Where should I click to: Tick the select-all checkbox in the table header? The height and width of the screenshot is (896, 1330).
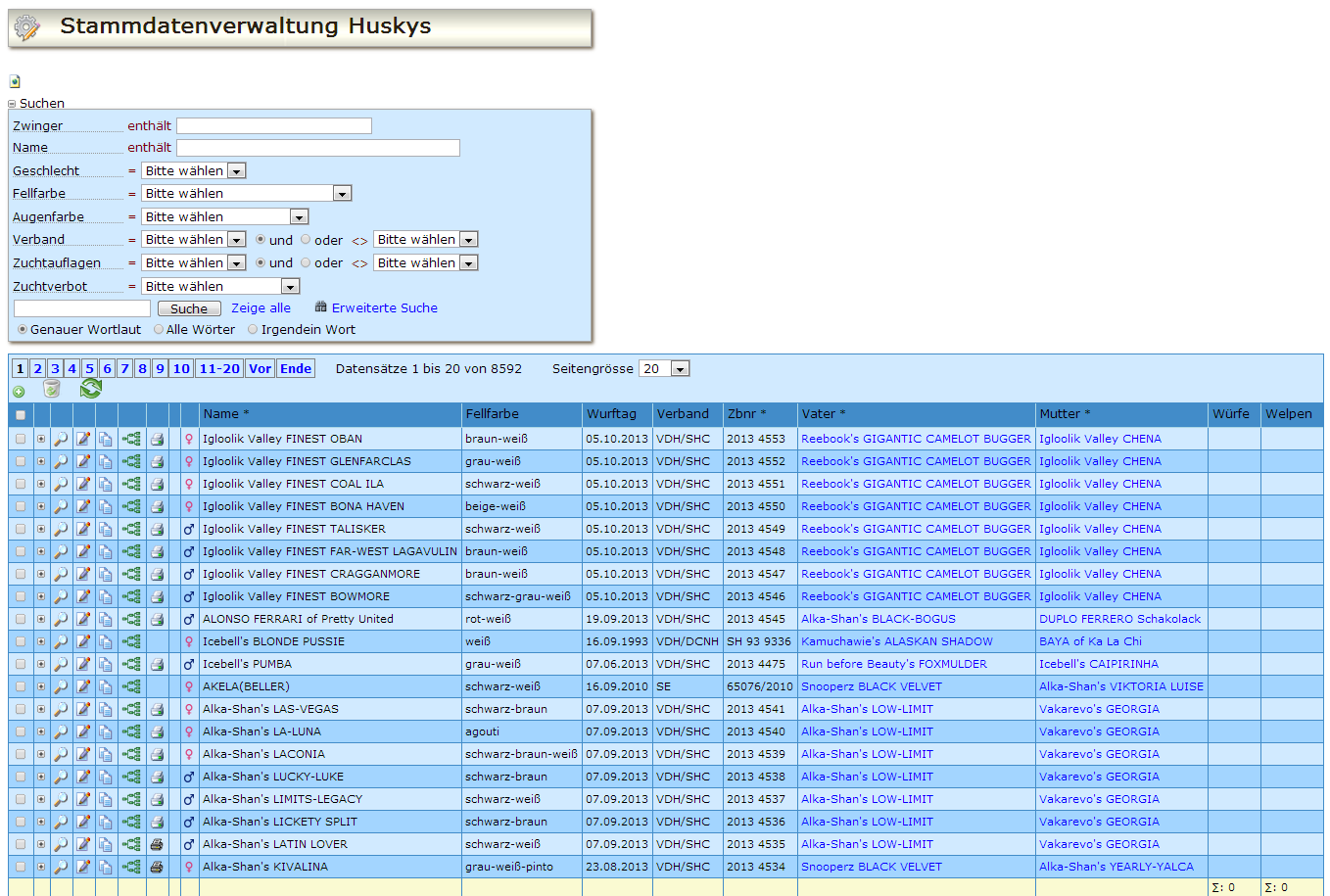pos(21,415)
